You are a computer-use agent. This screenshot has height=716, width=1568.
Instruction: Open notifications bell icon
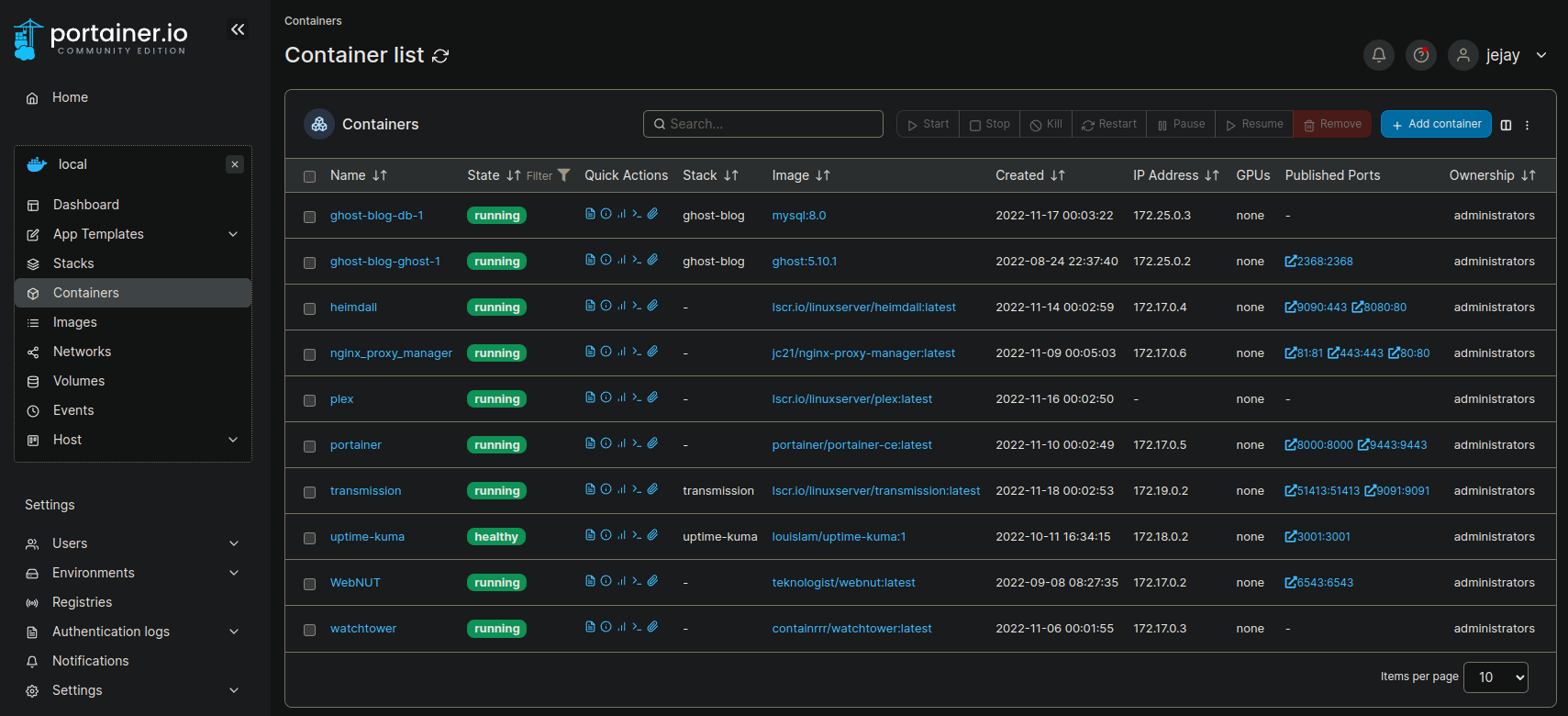click(1378, 55)
